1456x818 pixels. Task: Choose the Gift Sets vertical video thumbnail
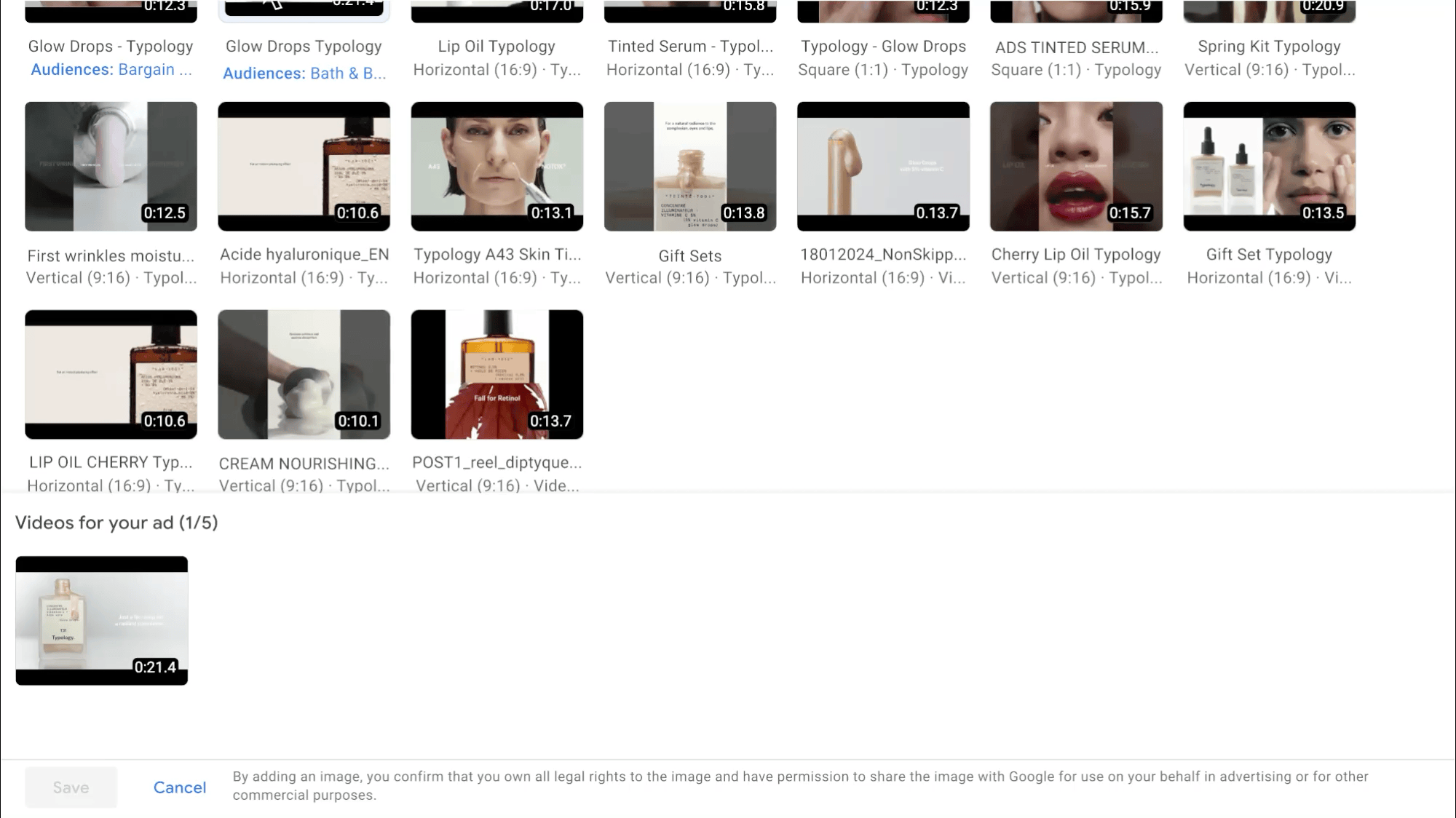point(690,166)
